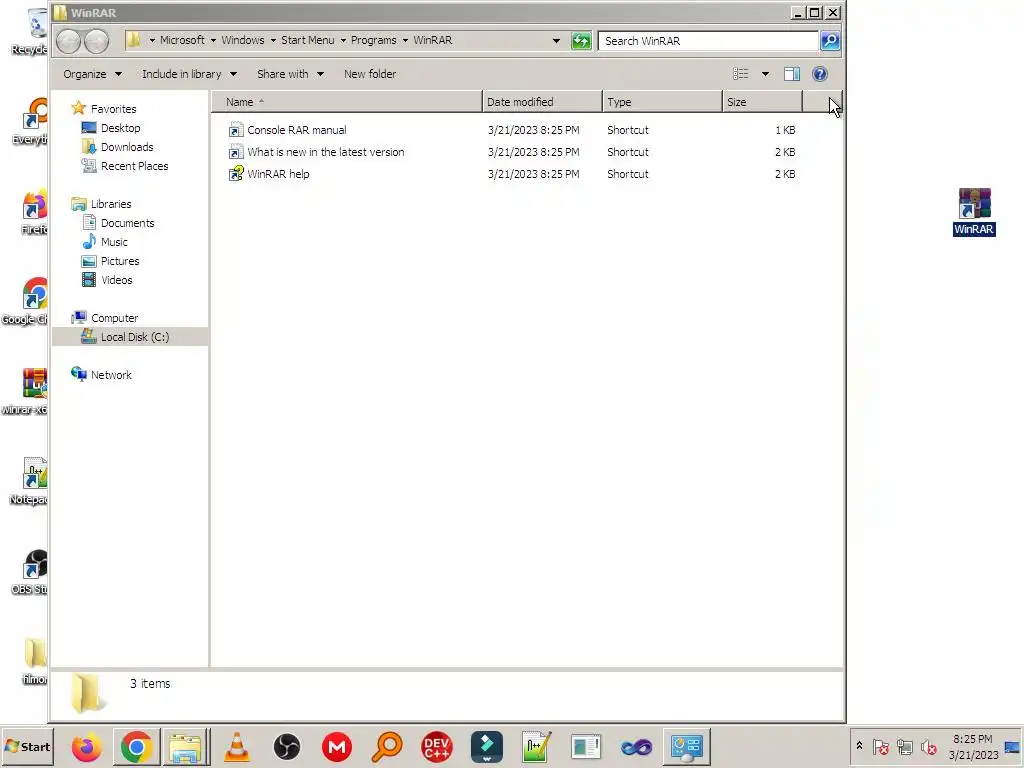Click the Action Center flag tray icon

click(880, 746)
